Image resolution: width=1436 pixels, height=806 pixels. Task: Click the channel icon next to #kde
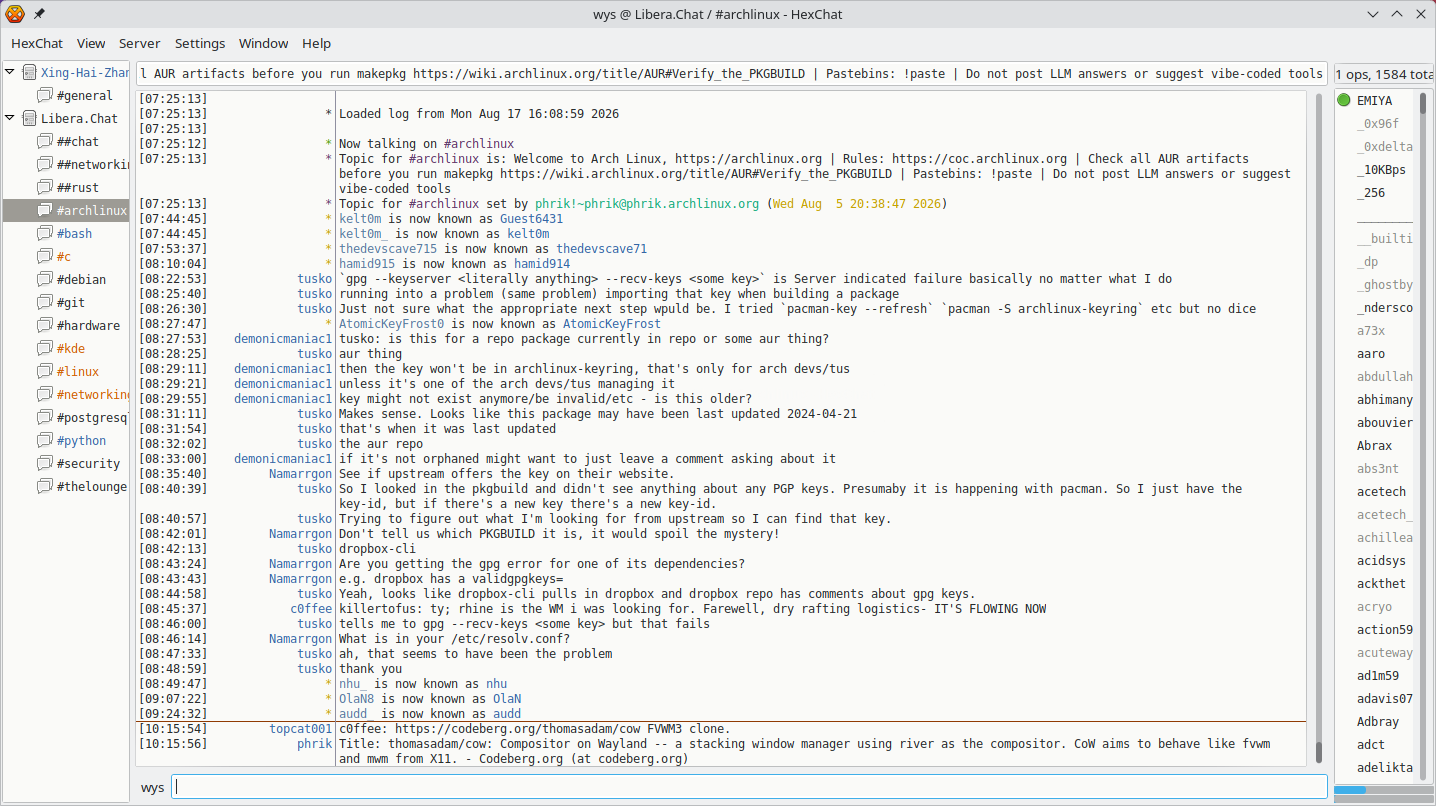pos(45,348)
